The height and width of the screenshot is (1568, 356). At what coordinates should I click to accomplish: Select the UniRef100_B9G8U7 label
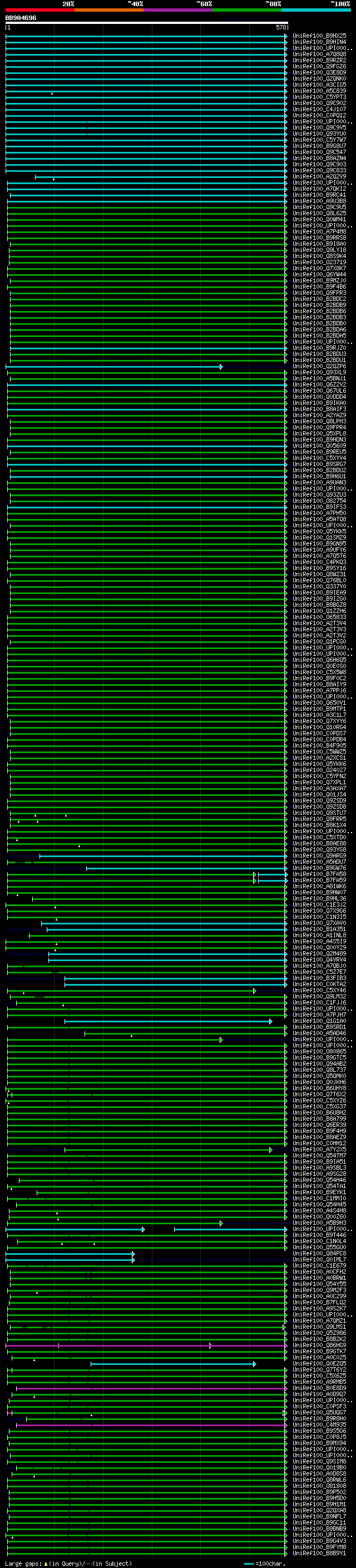(x=319, y=146)
